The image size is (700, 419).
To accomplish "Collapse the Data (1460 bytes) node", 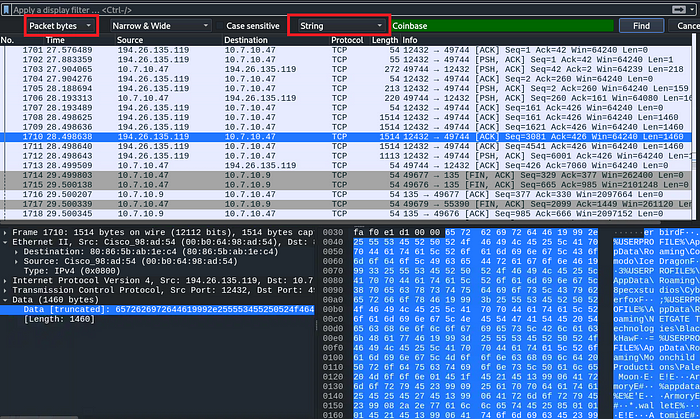I will click(x=5, y=300).
